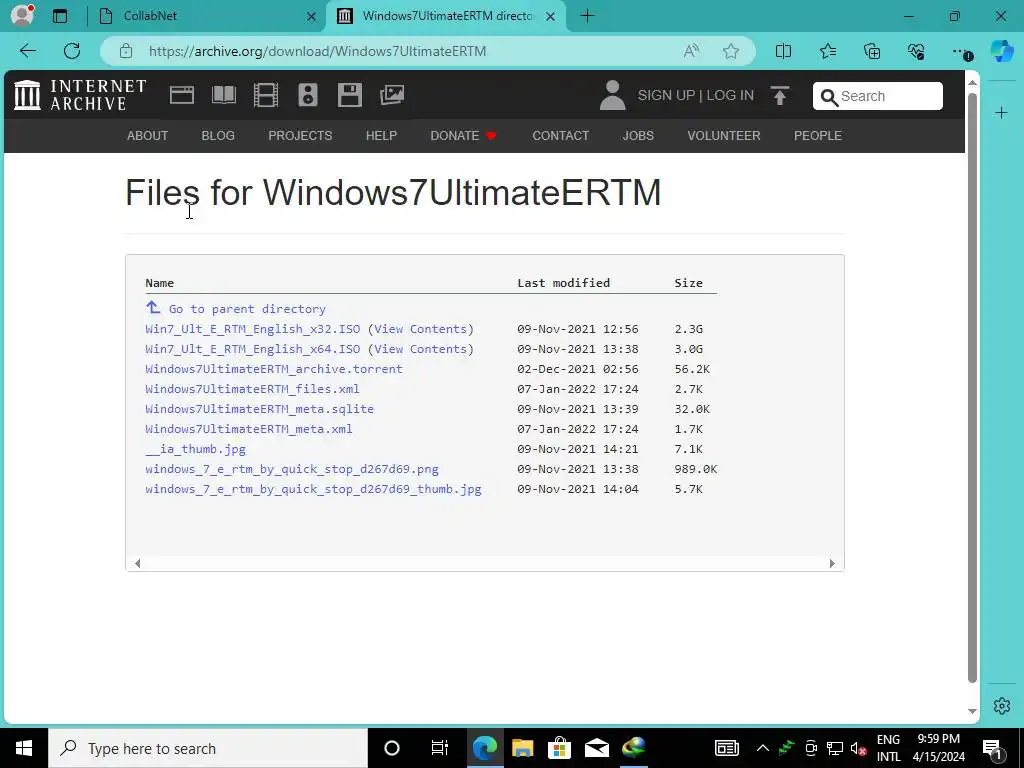This screenshot has height=768, width=1024.
Task: Click the Read aloud icon in the address bar
Action: point(691,51)
